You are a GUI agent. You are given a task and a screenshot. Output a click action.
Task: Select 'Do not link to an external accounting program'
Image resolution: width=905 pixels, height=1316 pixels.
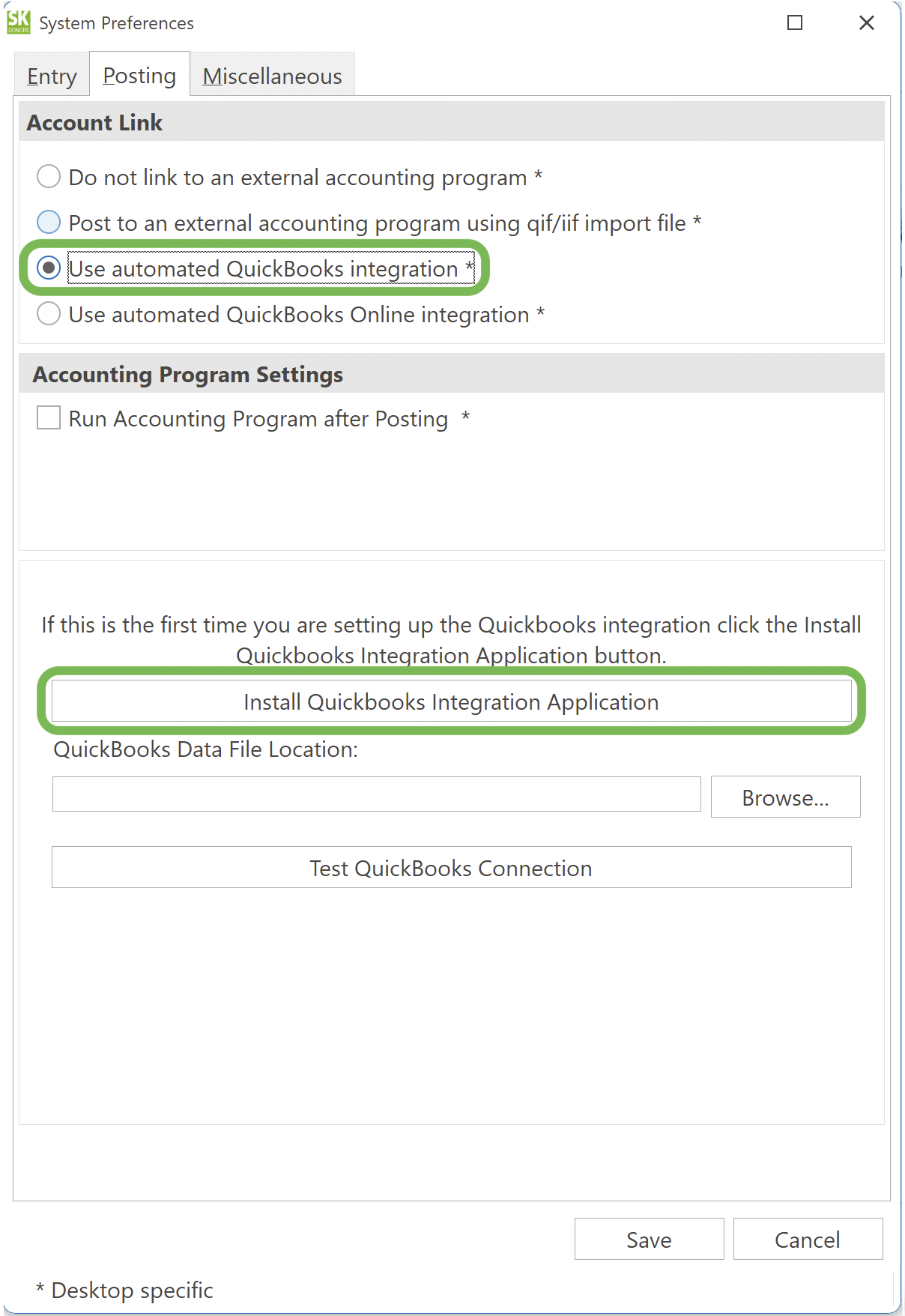point(49,176)
